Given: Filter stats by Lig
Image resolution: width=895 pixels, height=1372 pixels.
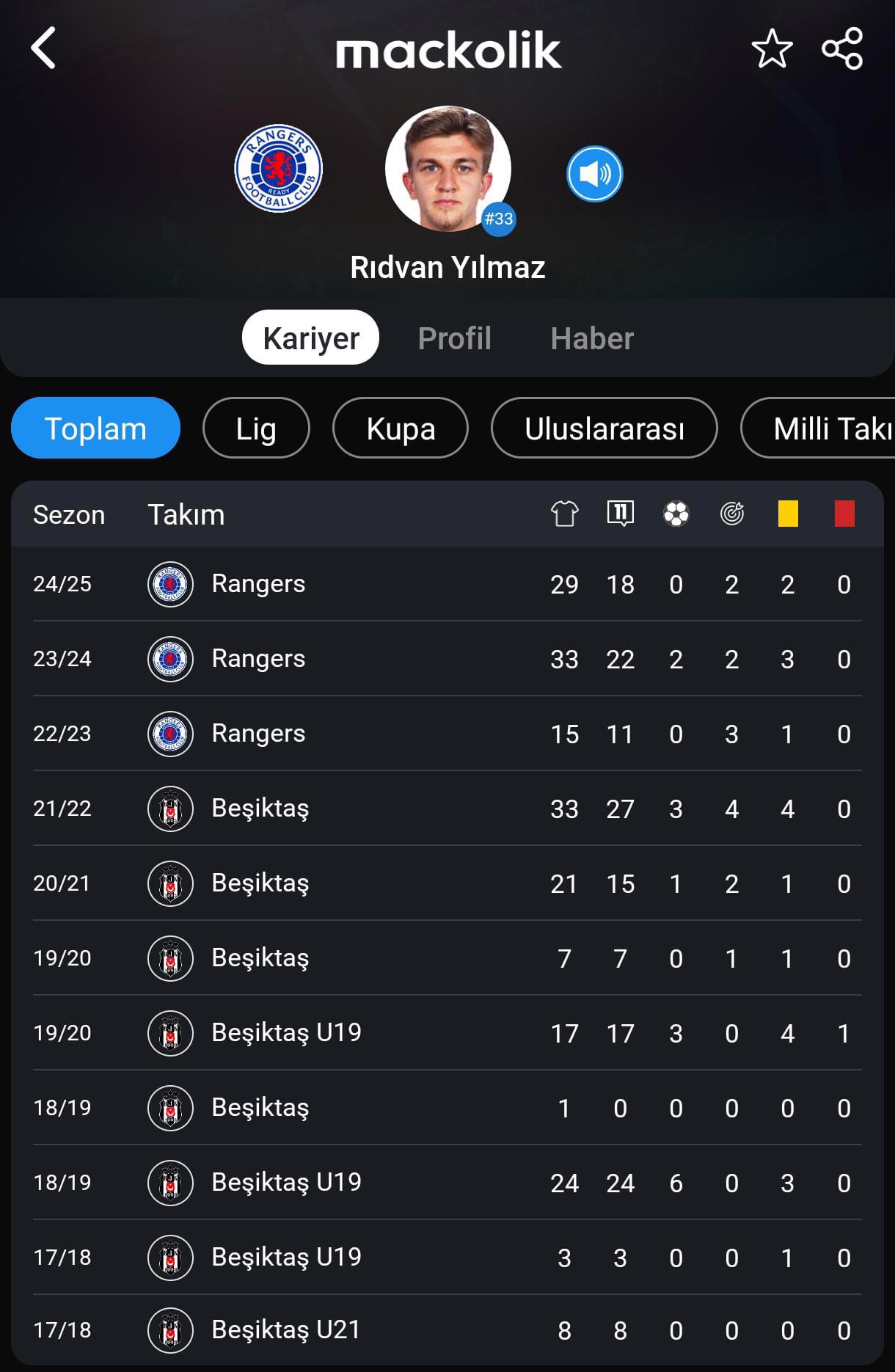Looking at the screenshot, I should coord(256,428).
